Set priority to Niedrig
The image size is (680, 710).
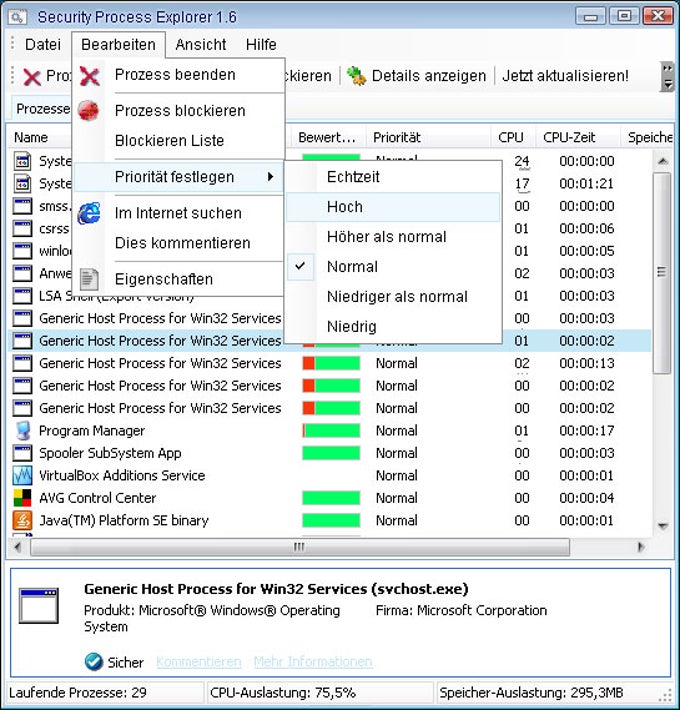tap(393, 326)
